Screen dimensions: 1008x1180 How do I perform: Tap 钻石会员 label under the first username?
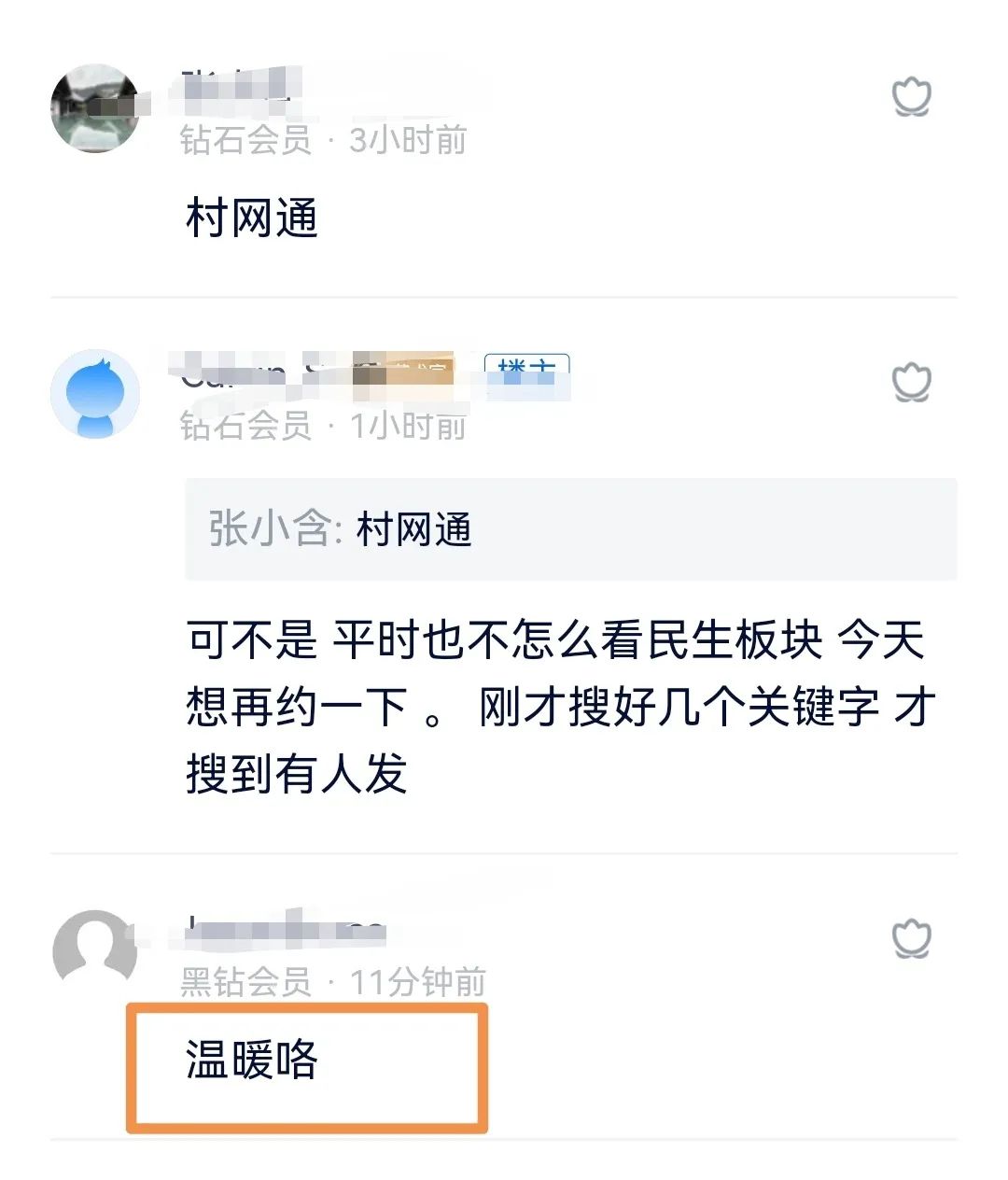[x=245, y=140]
